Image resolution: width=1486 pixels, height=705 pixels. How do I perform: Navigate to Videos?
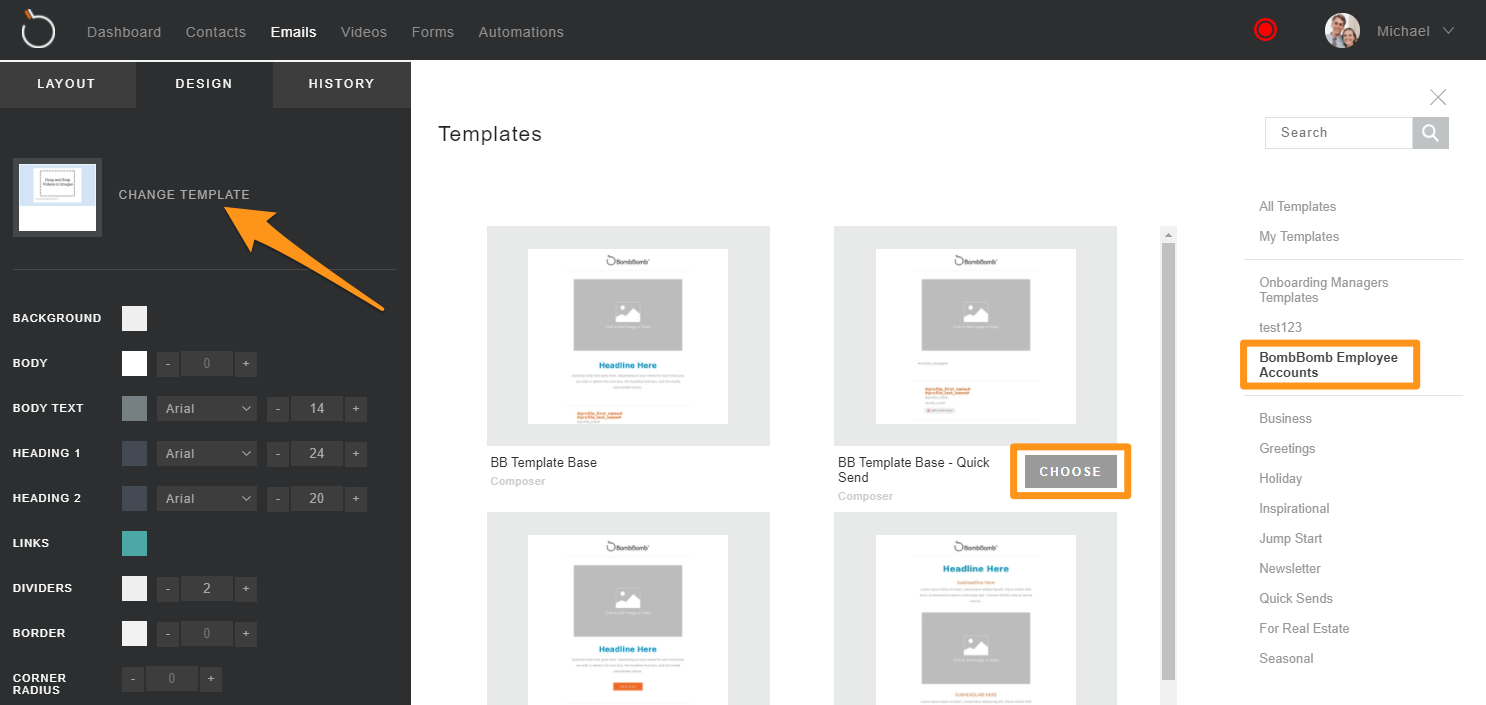pos(364,32)
